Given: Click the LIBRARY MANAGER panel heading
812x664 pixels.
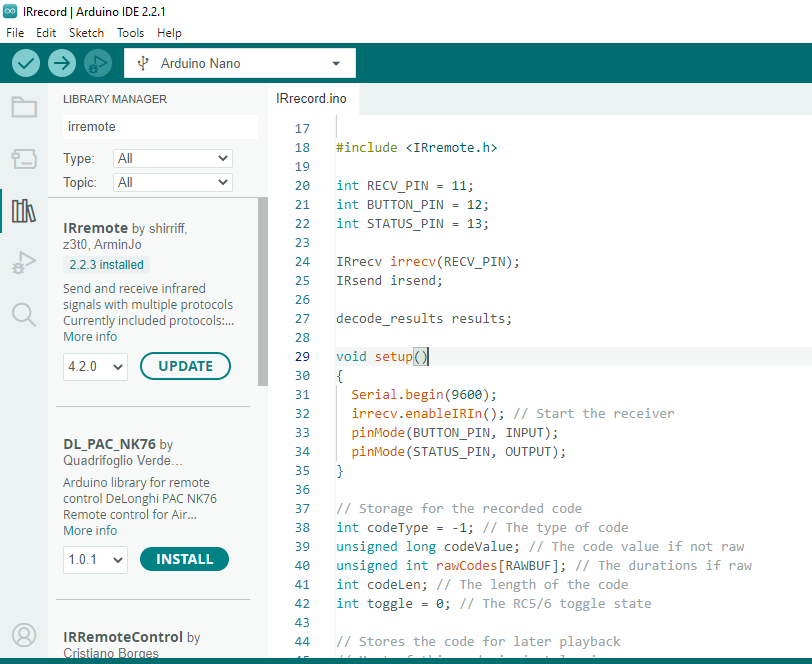Looking at the screenshot, I should coord(115,99).
